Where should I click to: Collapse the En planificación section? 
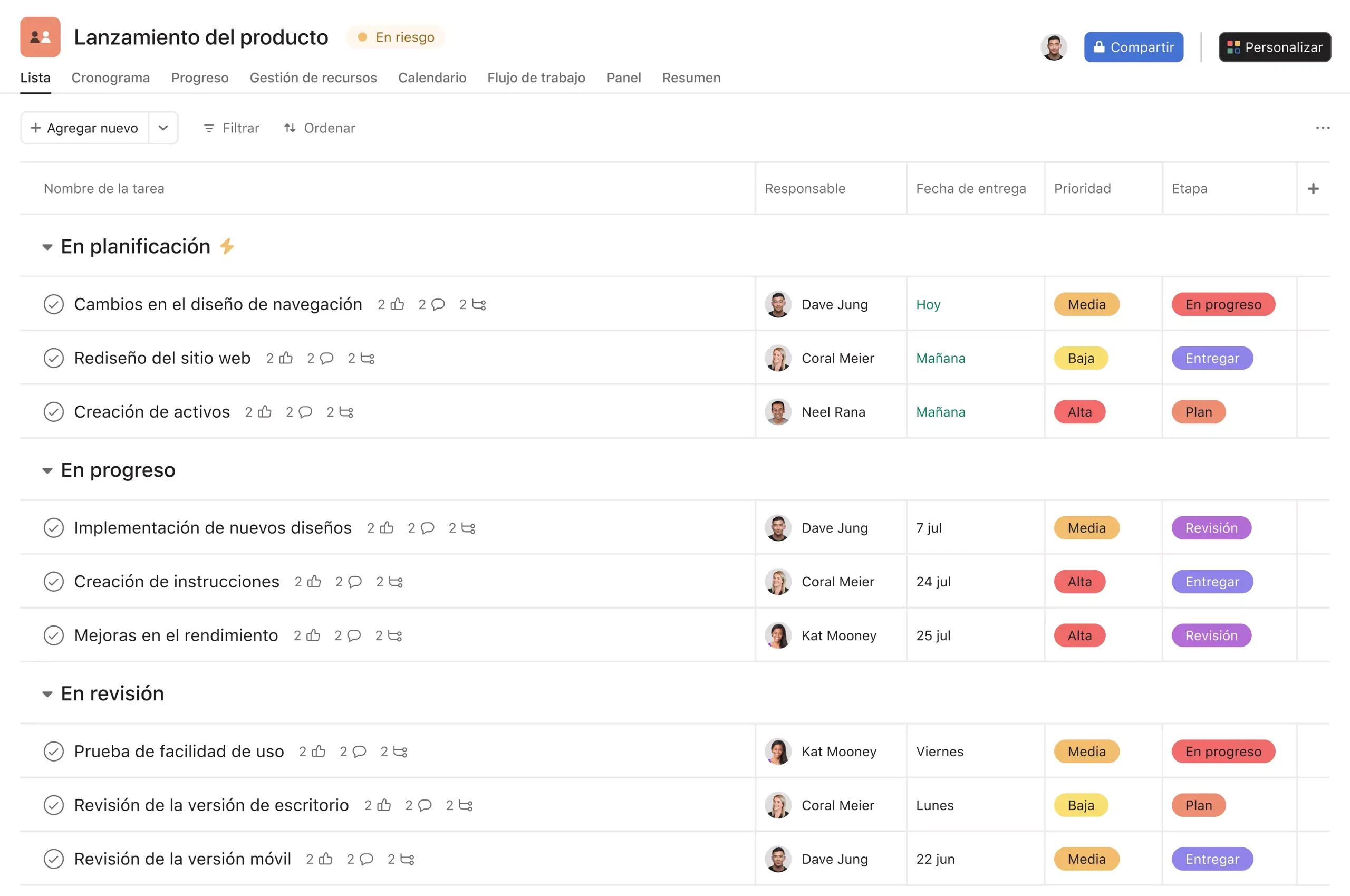pos(48,246)
